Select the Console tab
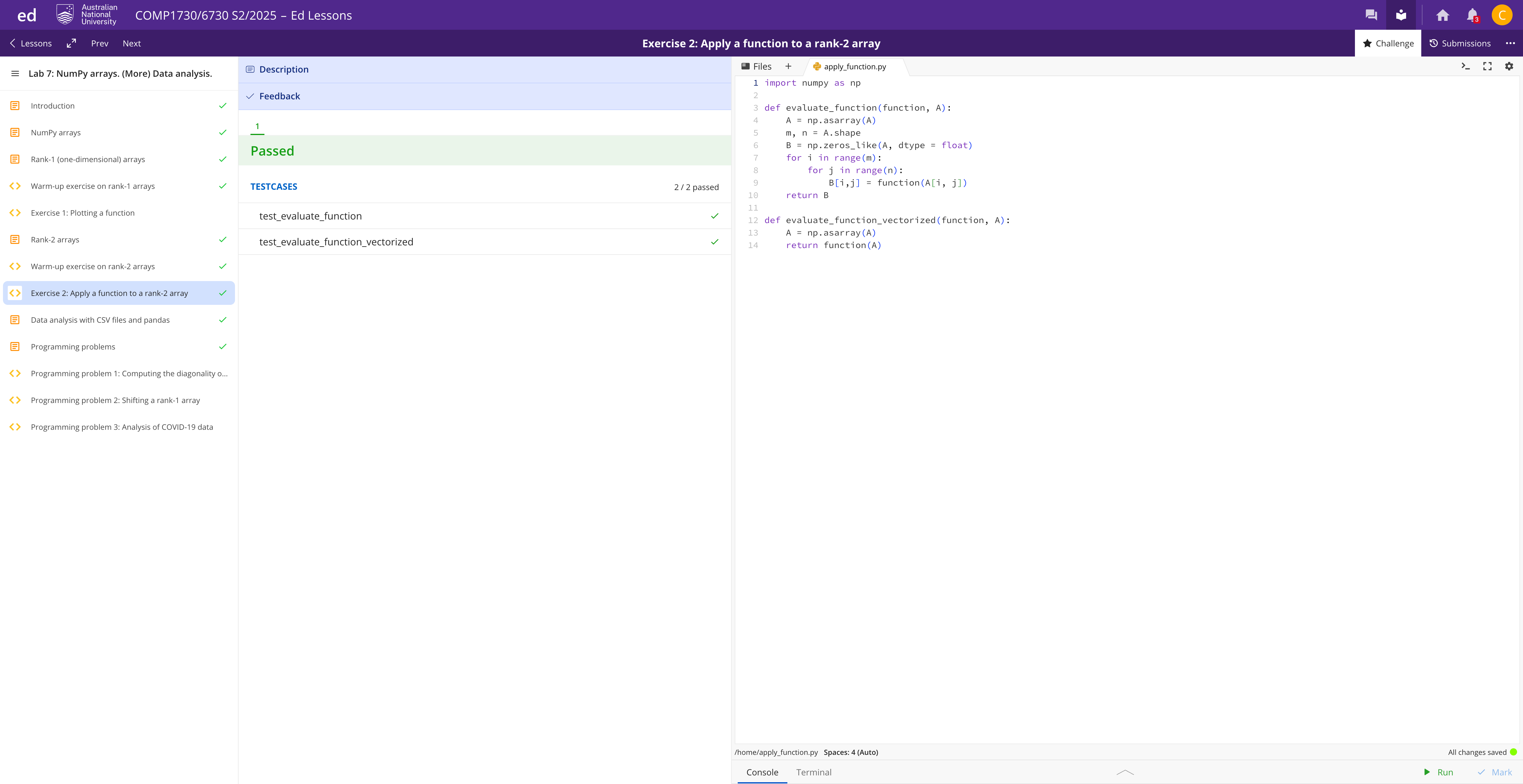Screen dimensions: 1523x784 (762, 772)
